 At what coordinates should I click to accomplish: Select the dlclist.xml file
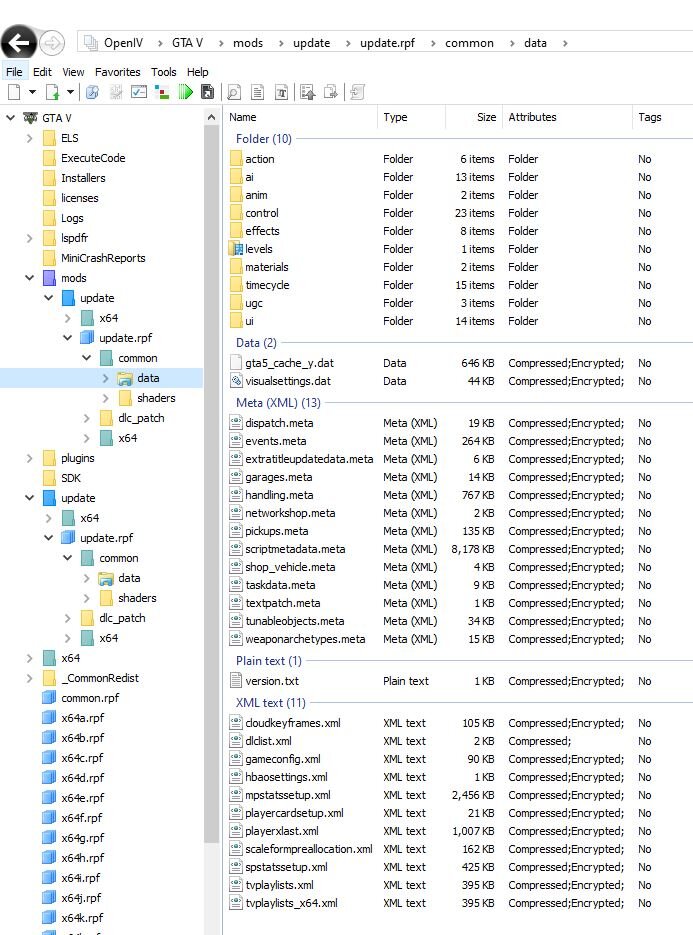point(268,741)
